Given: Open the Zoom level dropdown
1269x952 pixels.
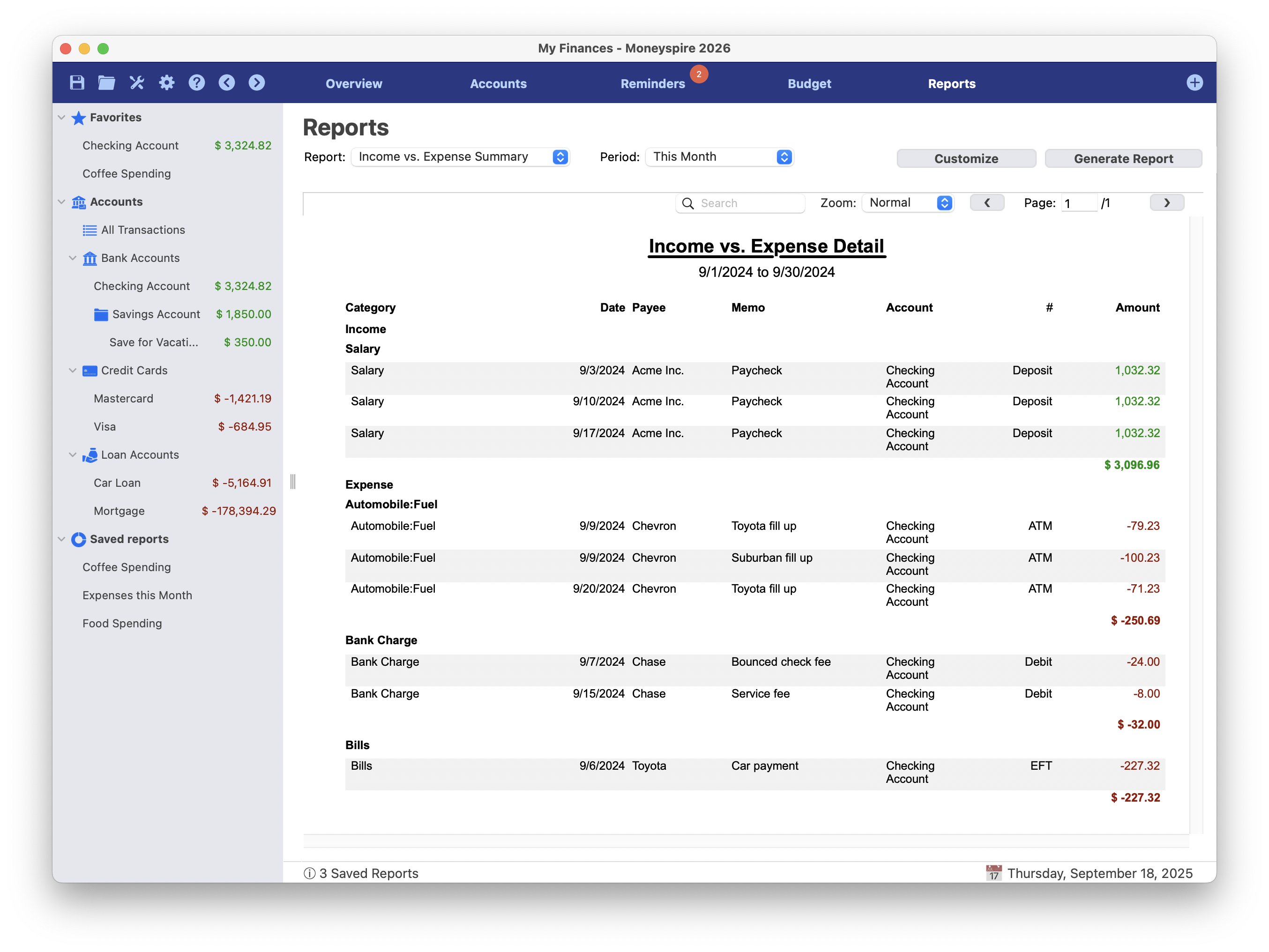Looking at the screenshot, I should point(908,203).
